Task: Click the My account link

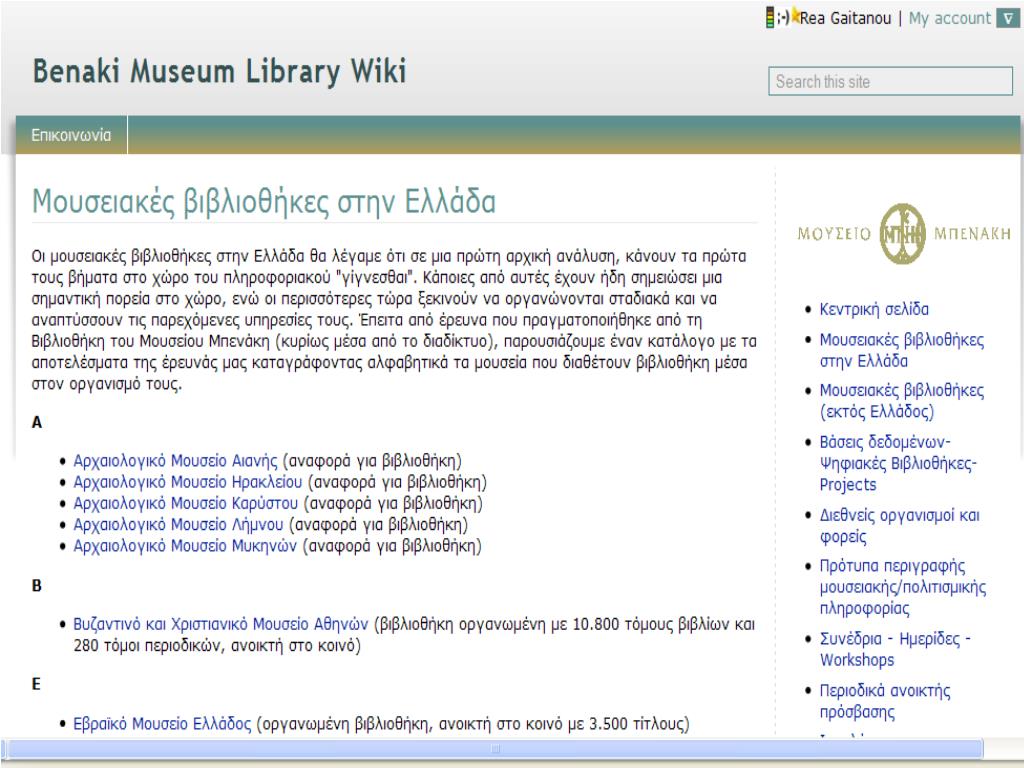Action: (x=950, y=18)
